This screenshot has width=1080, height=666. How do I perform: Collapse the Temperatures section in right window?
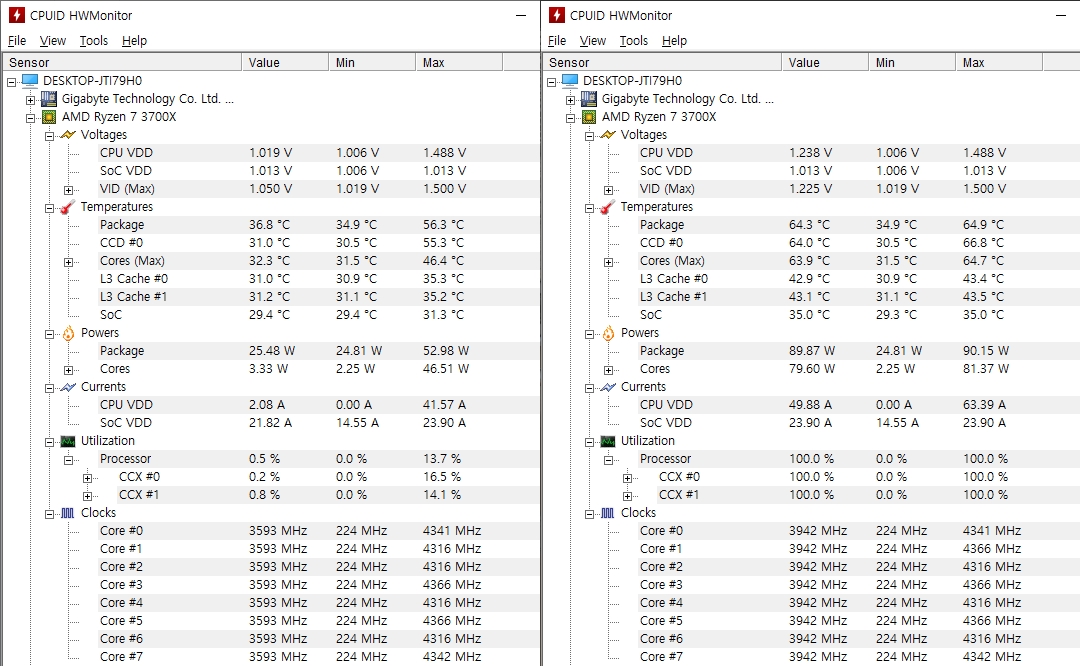[590, 208]
